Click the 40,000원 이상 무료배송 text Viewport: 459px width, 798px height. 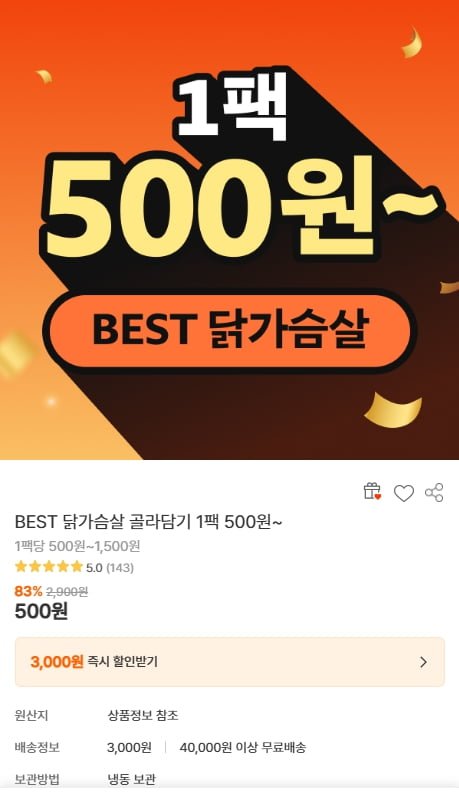[x=243, y=748]
